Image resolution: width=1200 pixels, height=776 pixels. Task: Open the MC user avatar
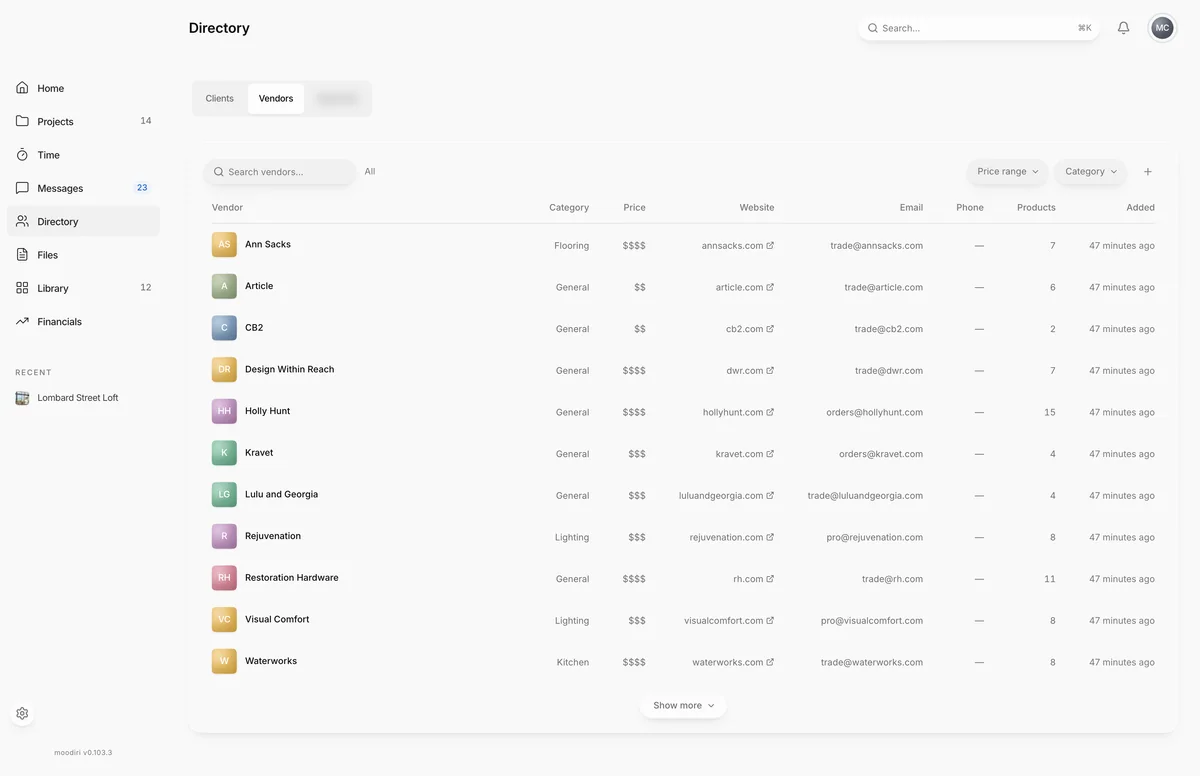tap(1162, 28)
